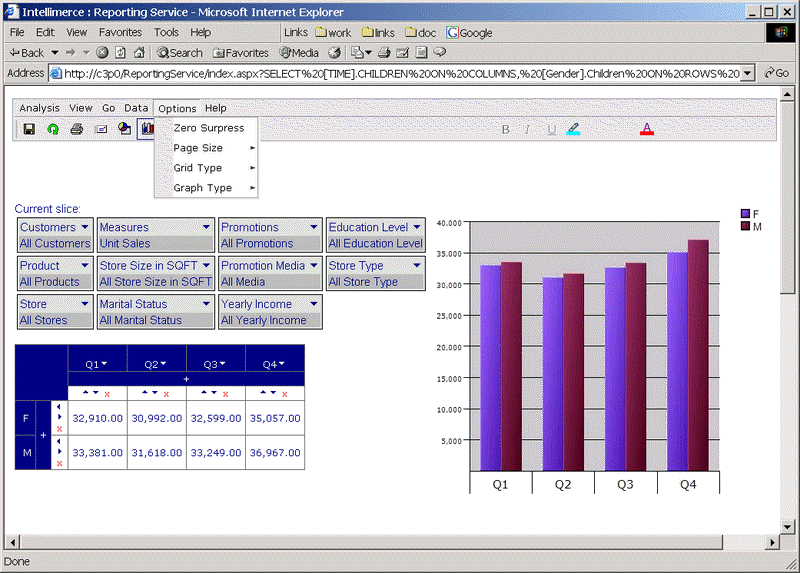Toggle Bold formatting button
Viewport: 800px width, 573px height.
click(x=506, y=130)
